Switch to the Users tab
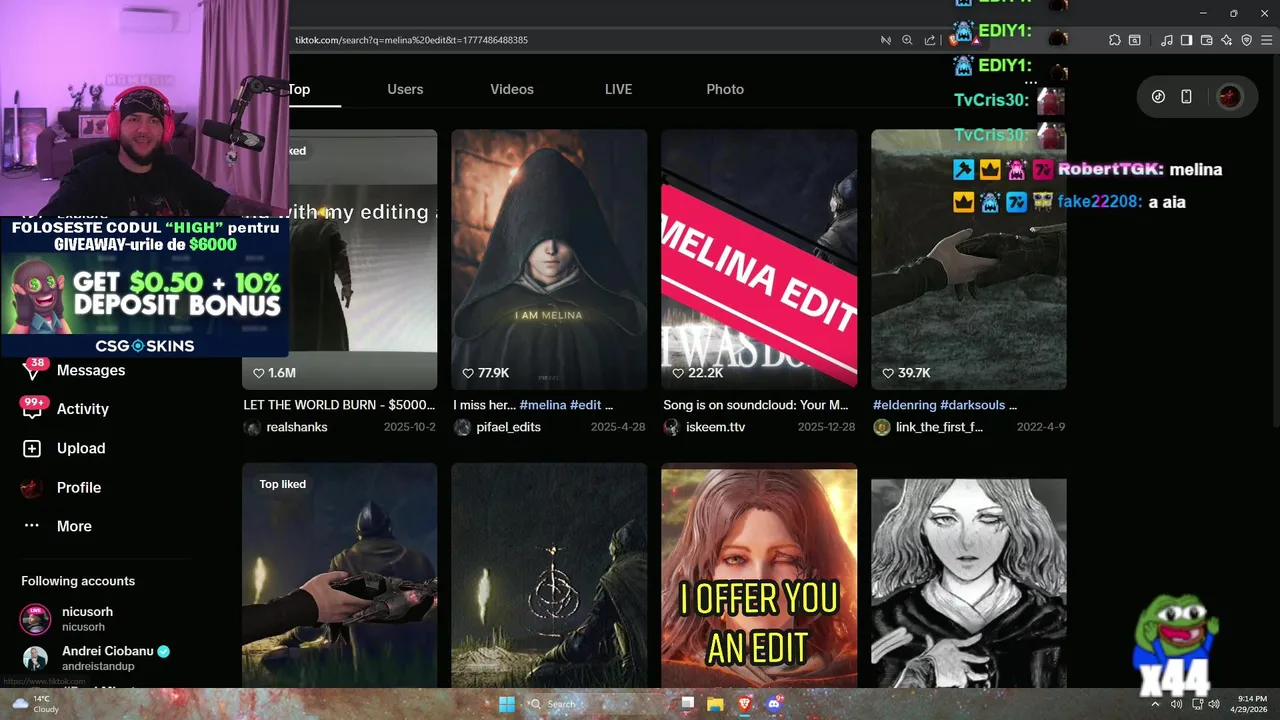The width and height of the screenshot is (1280, 720). click(405, 89)
